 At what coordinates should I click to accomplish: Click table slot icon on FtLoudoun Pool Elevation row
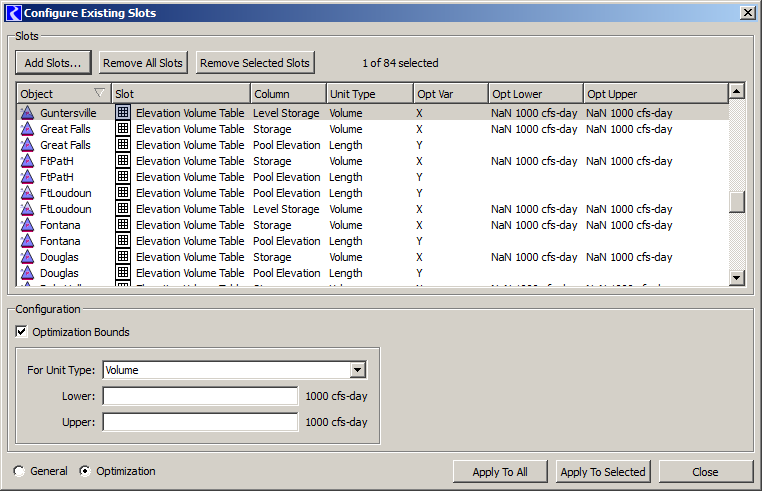tap(123, 193)
